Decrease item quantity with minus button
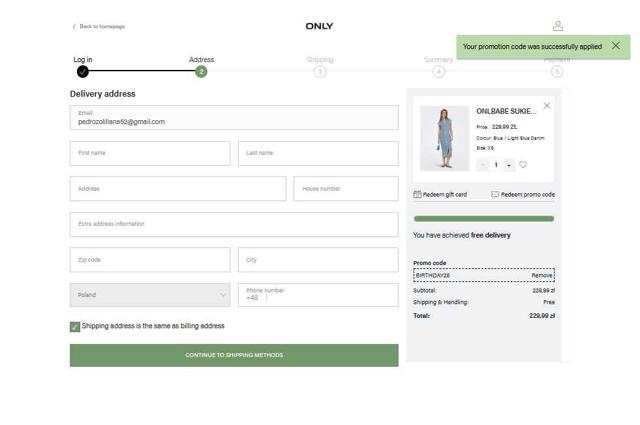The width and height of the screenshot is (640, 425). pyautogui.click(x=483, y=165)
